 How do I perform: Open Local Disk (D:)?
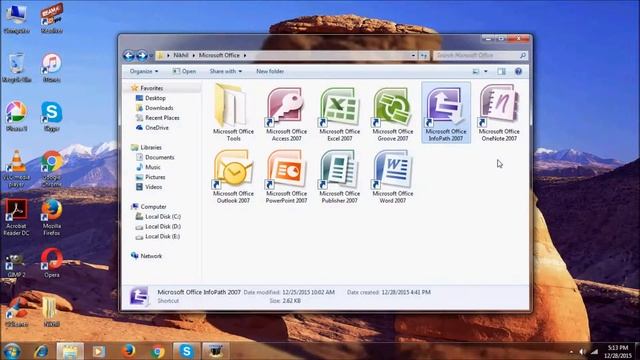tap(162, 226)
